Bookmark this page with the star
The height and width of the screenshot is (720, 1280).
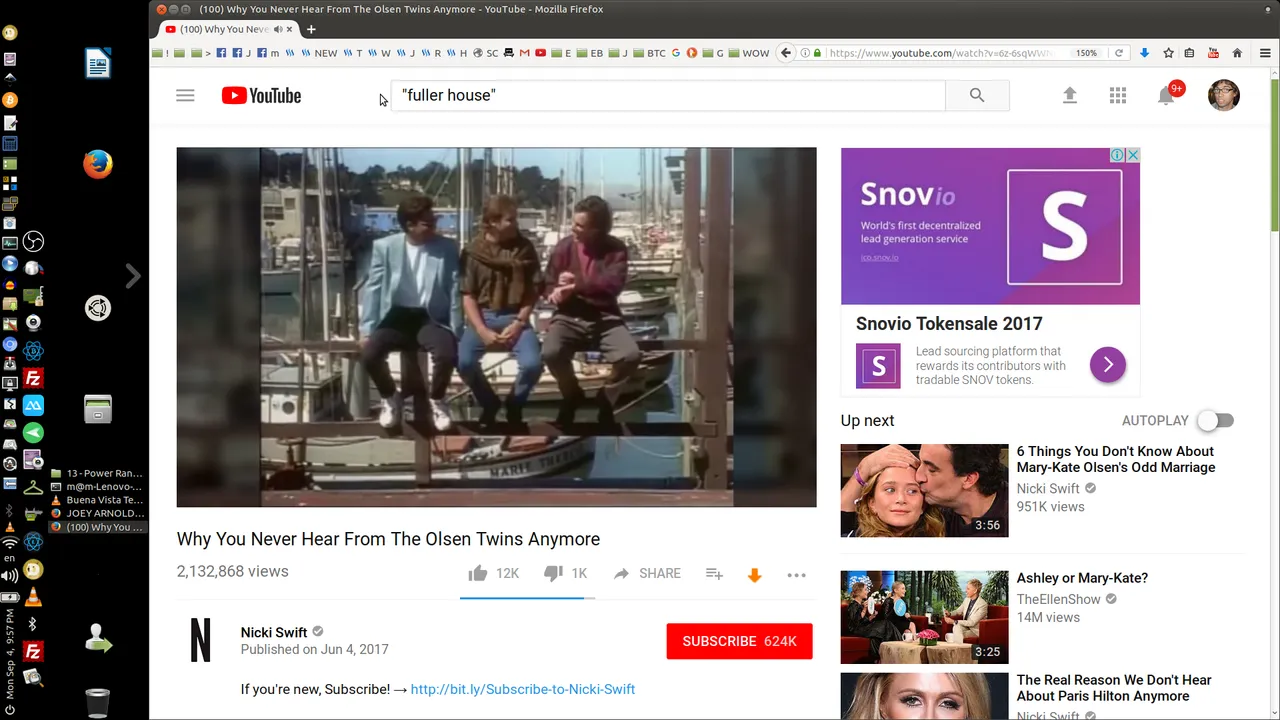1167,53
